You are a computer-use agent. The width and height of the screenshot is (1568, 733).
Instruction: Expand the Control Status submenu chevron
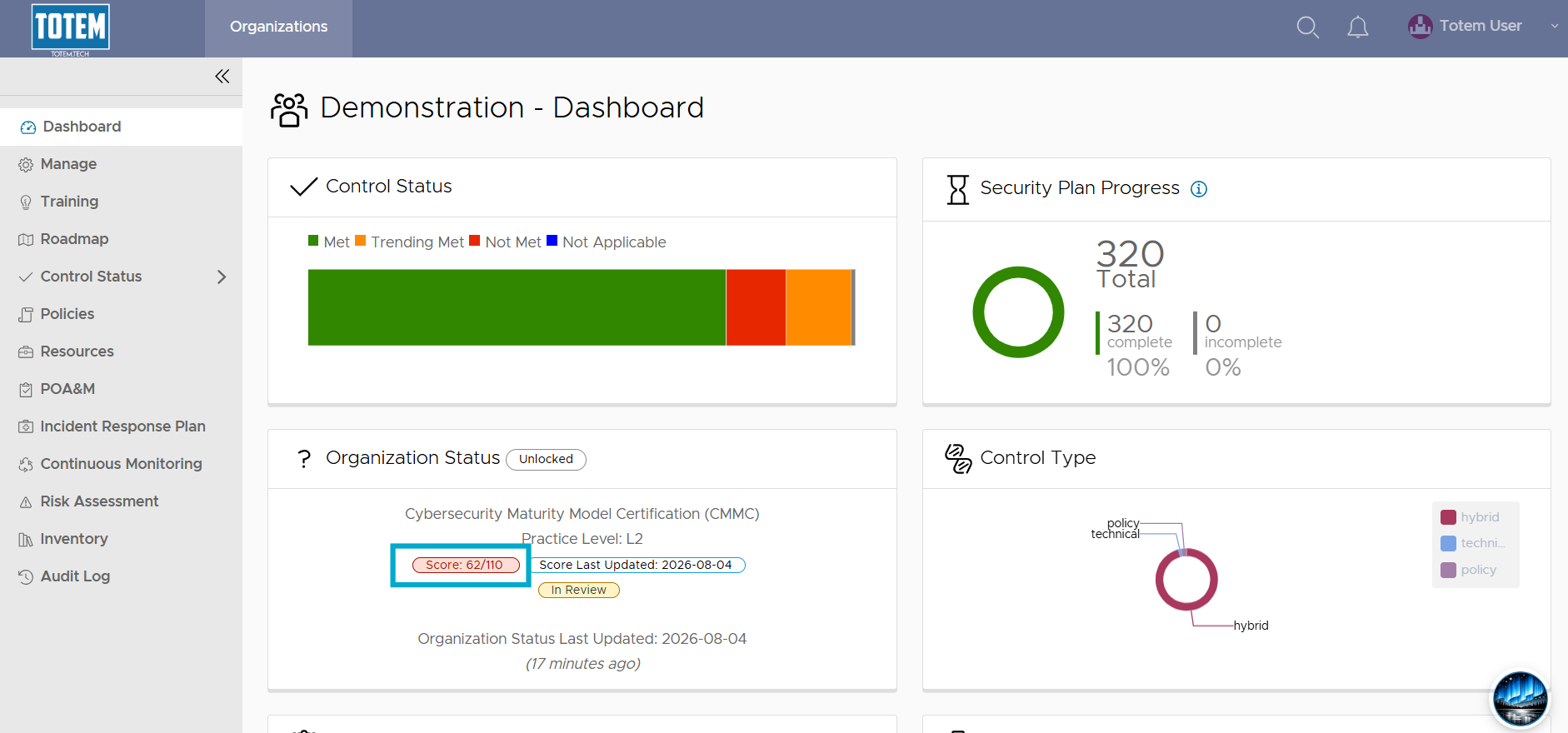click(222, 277)
